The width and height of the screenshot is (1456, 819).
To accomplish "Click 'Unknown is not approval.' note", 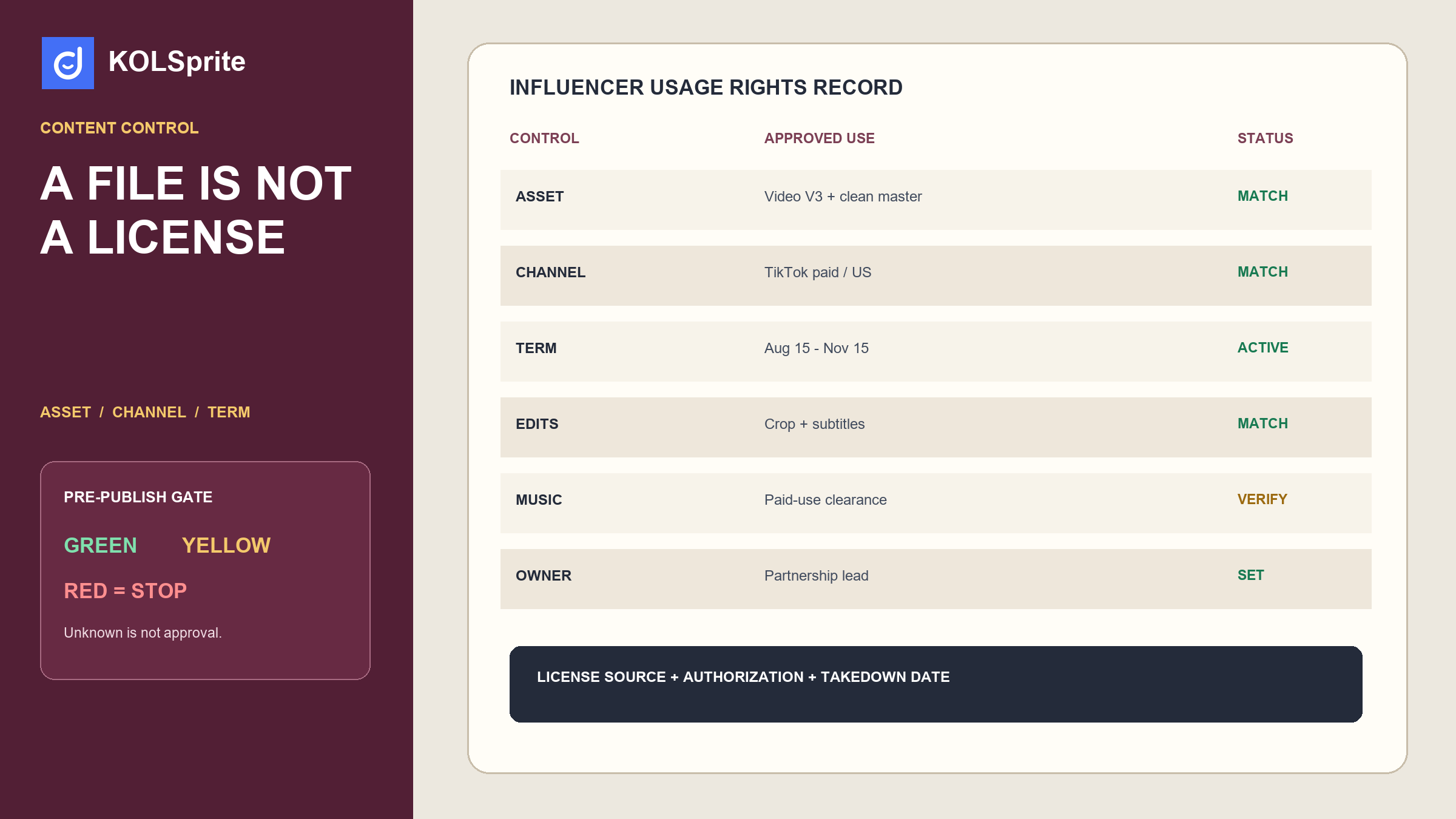I will 143,633.
